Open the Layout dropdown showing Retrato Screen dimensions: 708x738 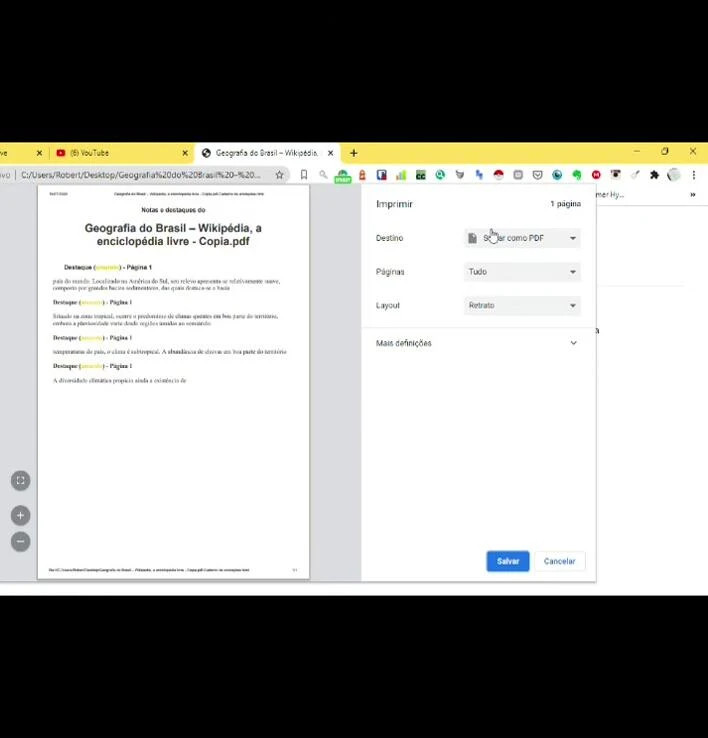click(x=522, y=305)
